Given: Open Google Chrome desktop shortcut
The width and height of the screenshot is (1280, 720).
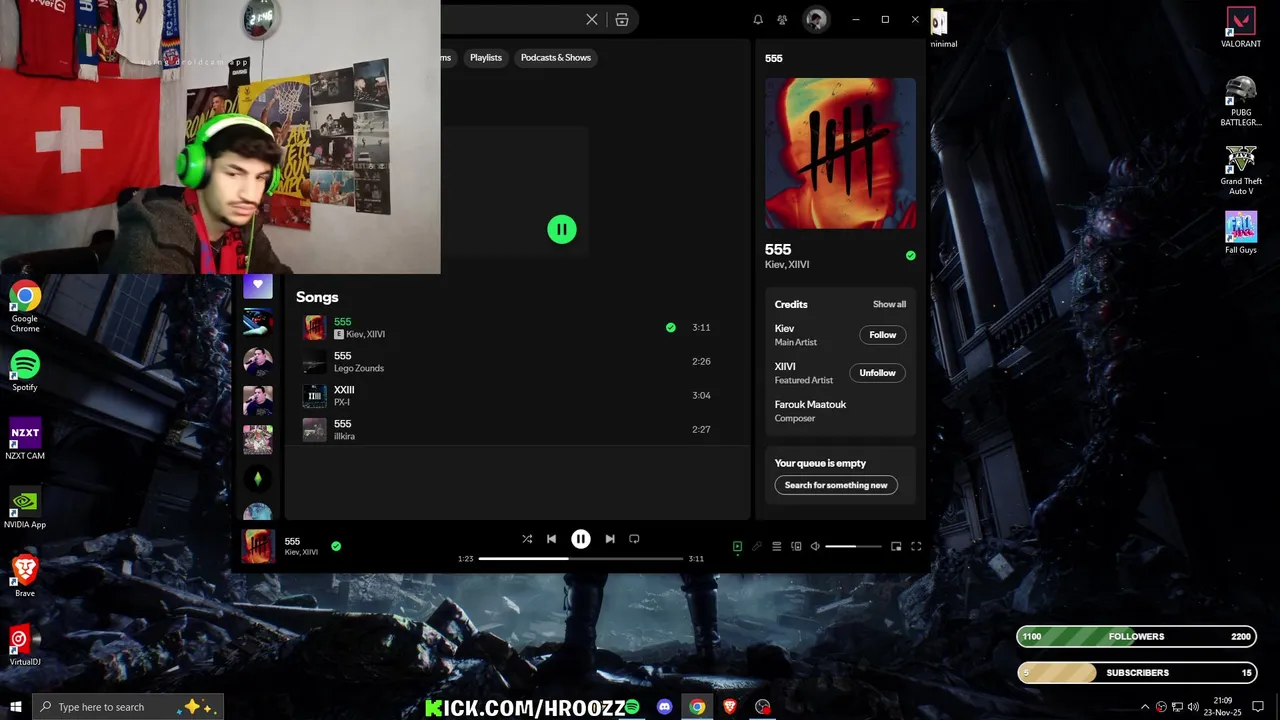Looking at the screenshot, I should [x=25, y=307].
